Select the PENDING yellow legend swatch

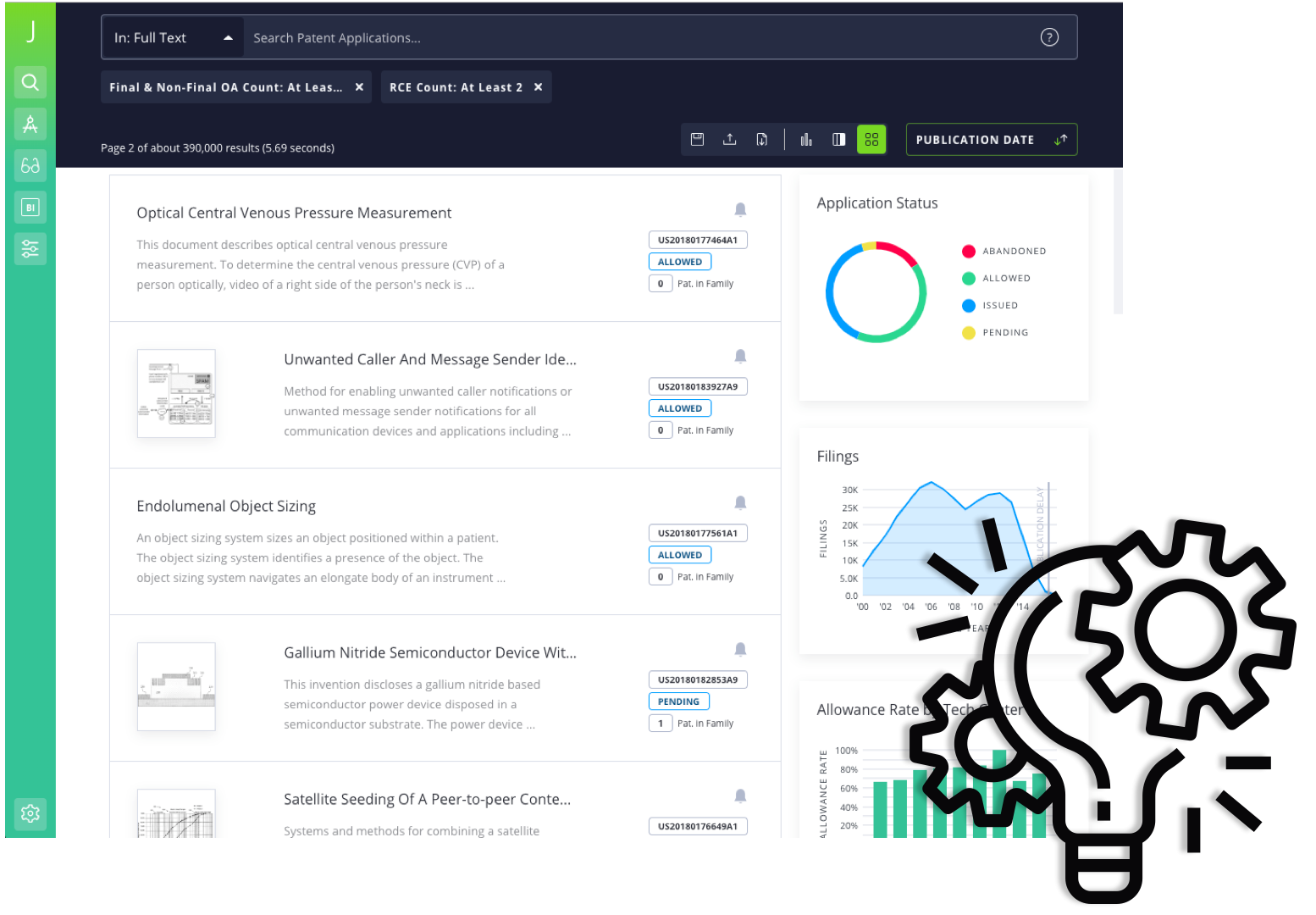tap(969, 332)
